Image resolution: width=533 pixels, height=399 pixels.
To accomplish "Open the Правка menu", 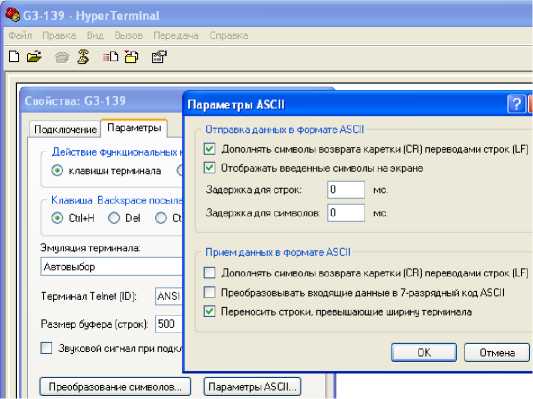I will 59,35.
